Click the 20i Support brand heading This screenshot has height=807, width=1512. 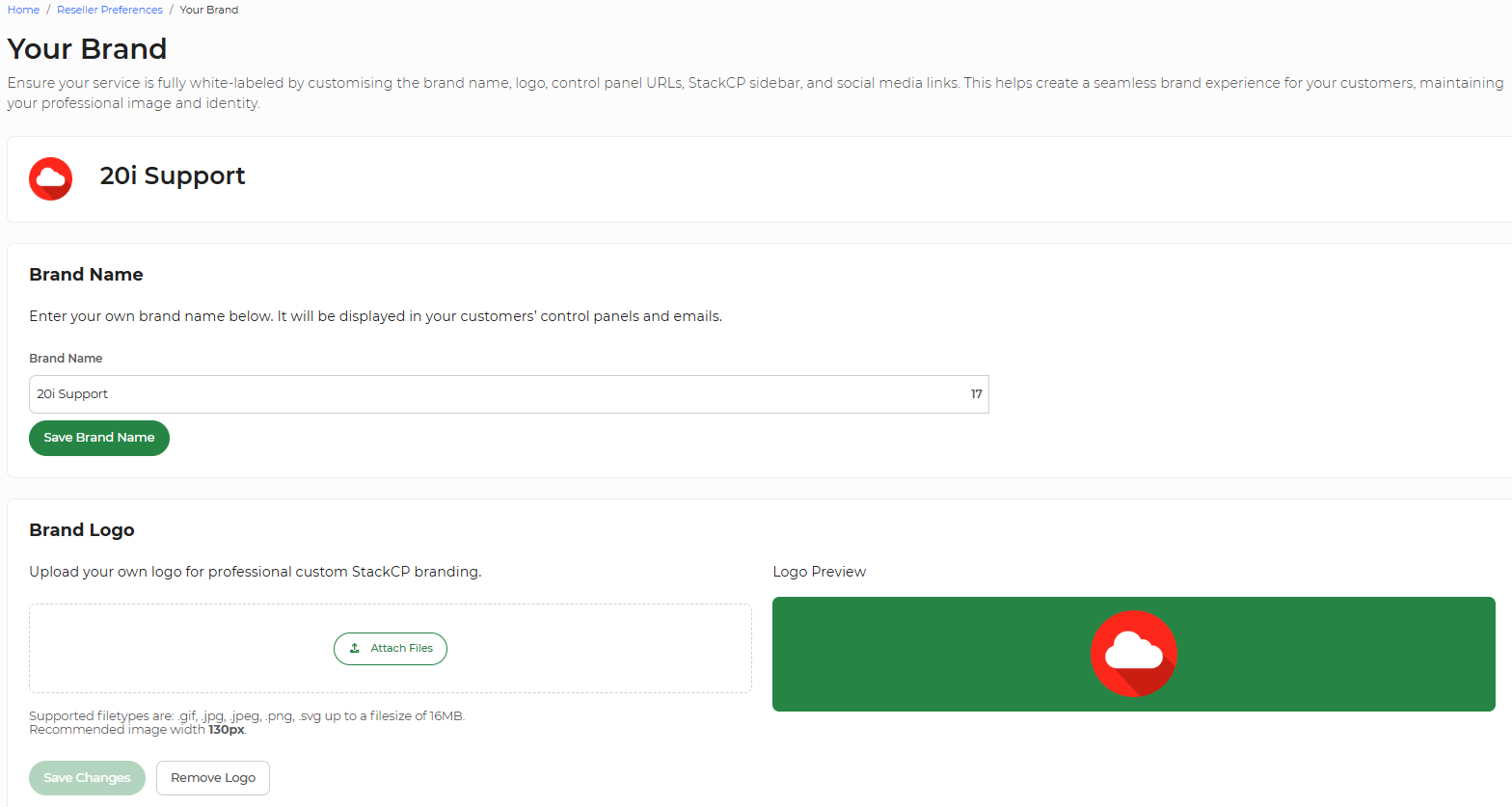tap(173, 175)
